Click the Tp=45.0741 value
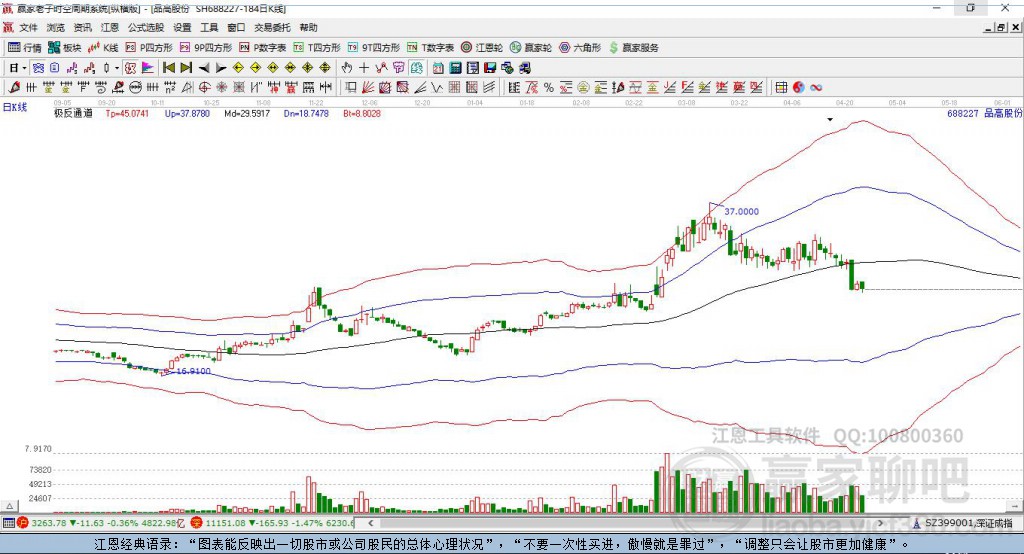Viewport: 1024px width, 554px height. [127, 113]
